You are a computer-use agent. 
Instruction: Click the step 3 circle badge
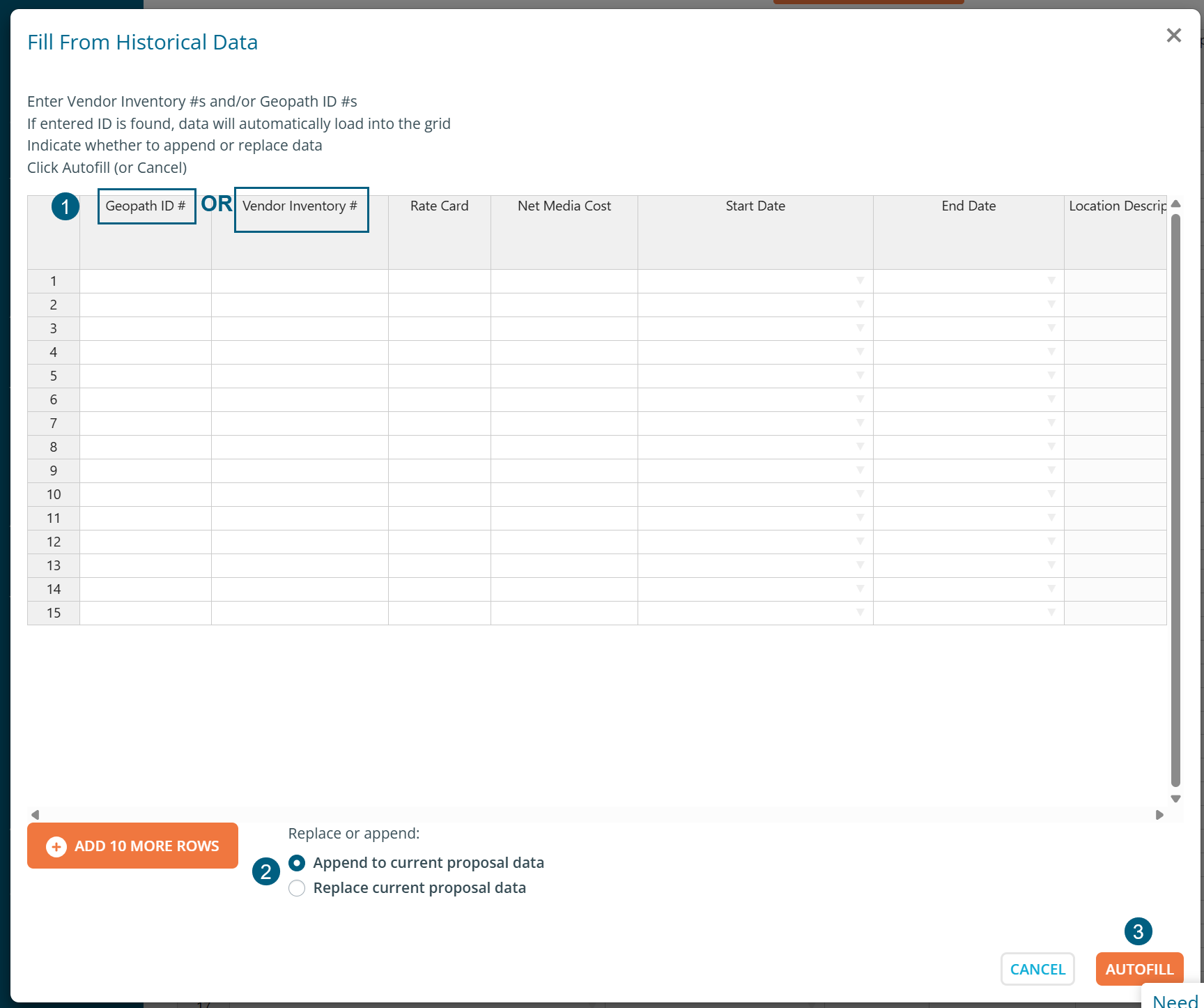tap(1138, 931)
